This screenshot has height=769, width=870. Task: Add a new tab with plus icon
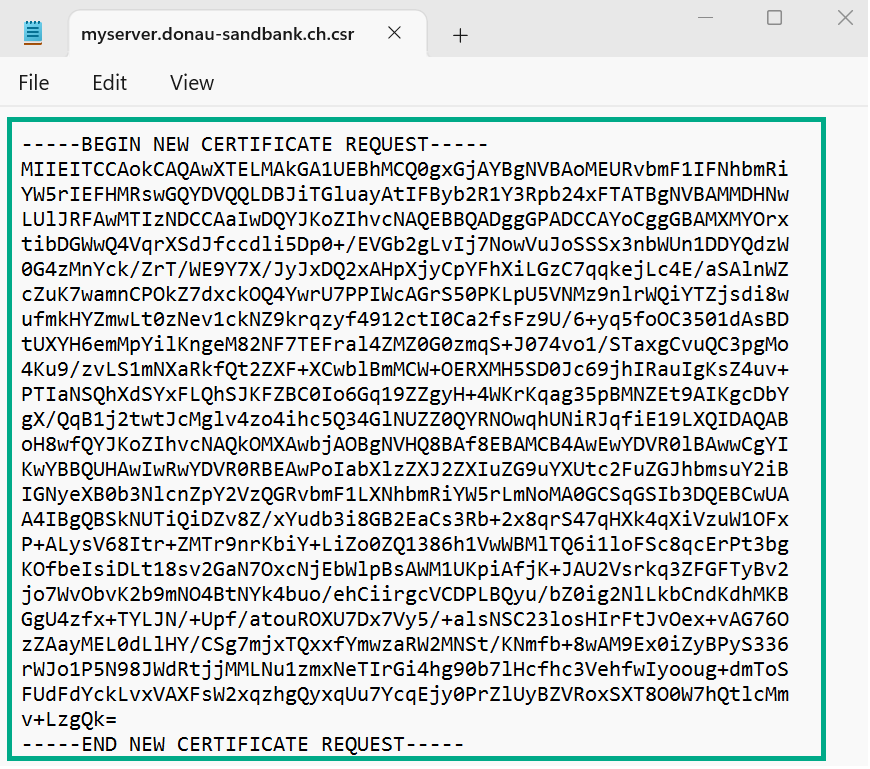(x=460, y=36)
